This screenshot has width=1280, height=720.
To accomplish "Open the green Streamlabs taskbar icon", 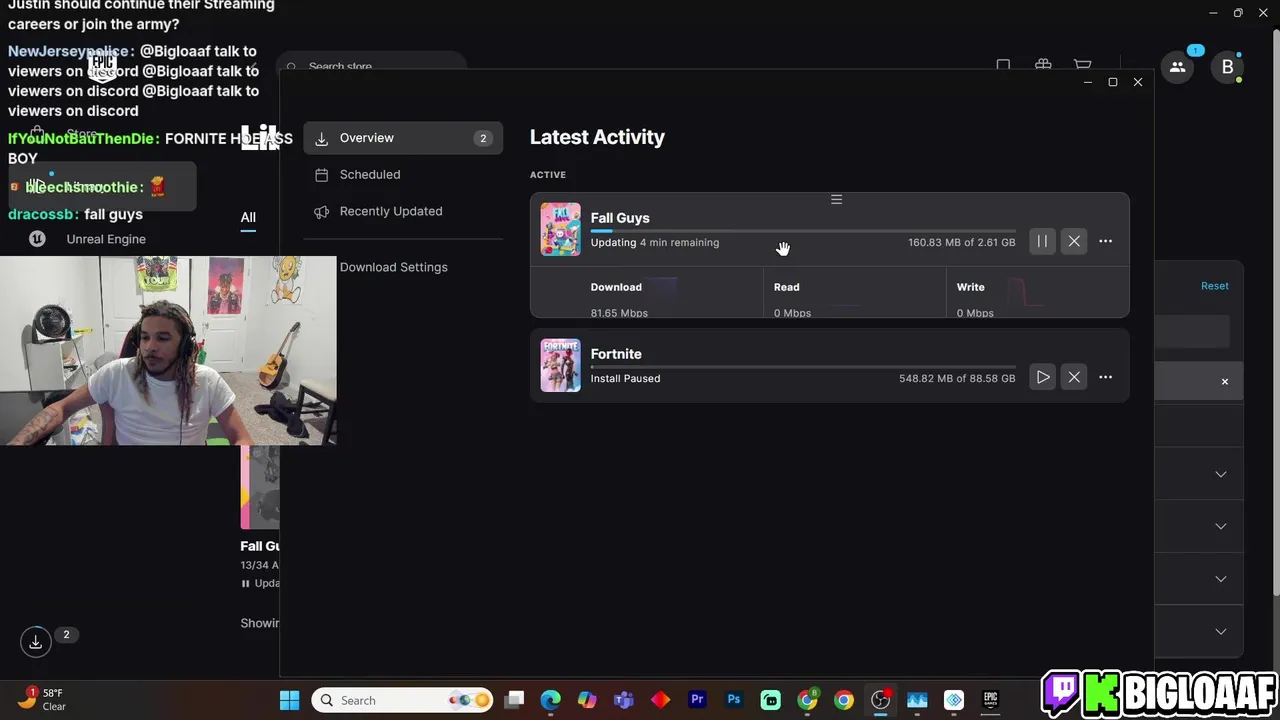I will [x=770, y=700].
